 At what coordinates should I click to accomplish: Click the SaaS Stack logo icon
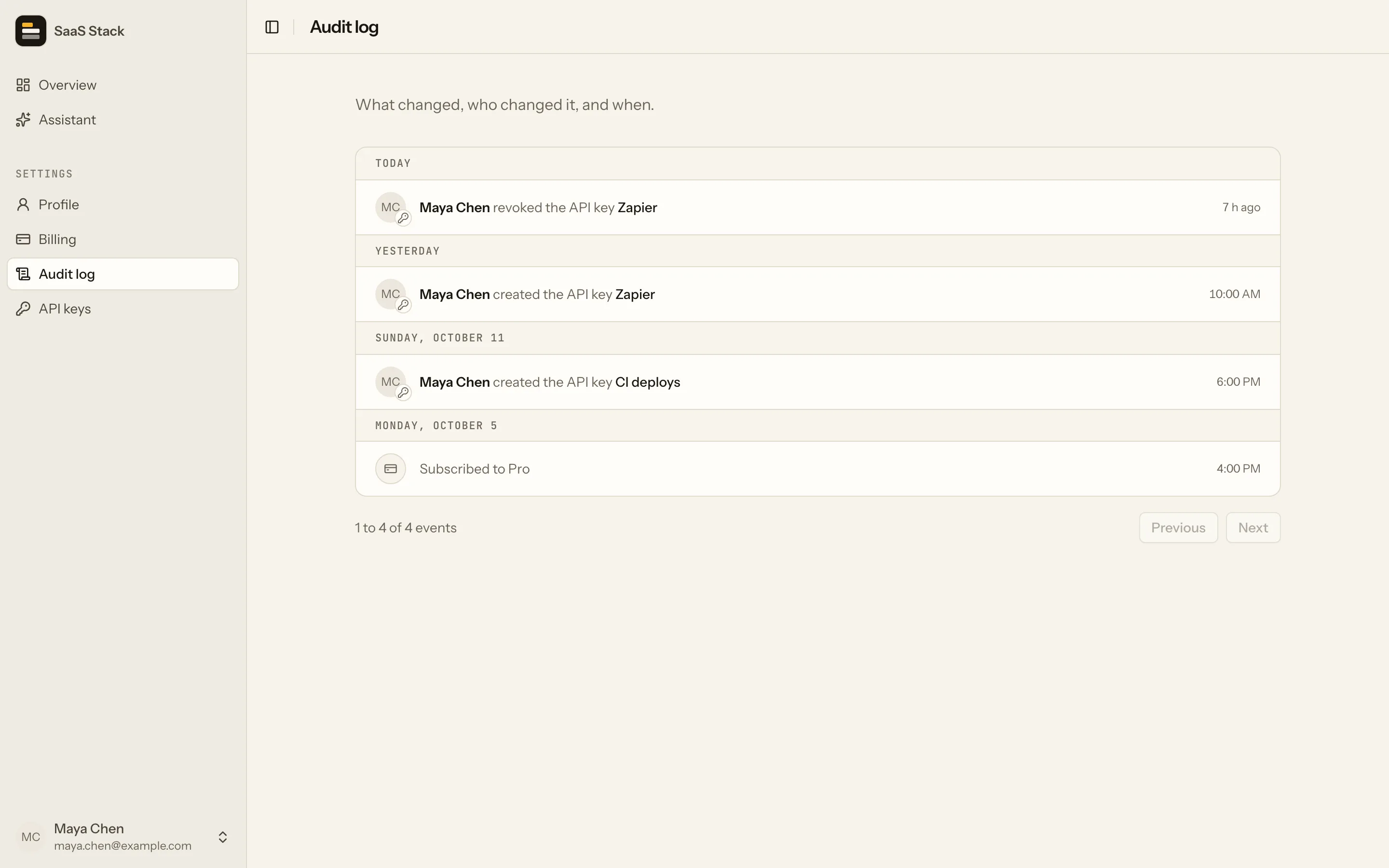click(30, 31)
